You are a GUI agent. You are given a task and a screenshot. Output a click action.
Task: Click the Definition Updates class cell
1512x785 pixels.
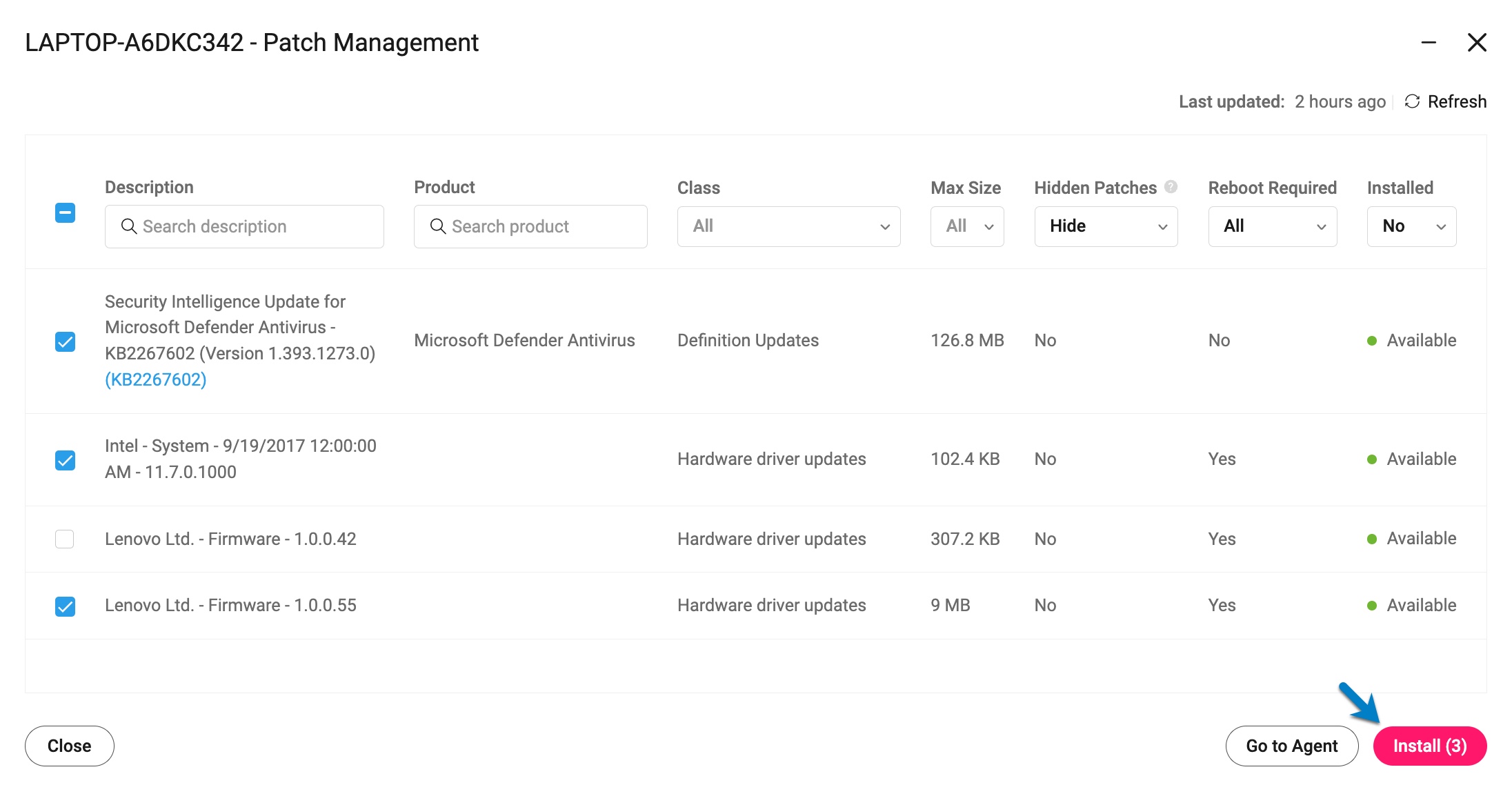point(748,340)
